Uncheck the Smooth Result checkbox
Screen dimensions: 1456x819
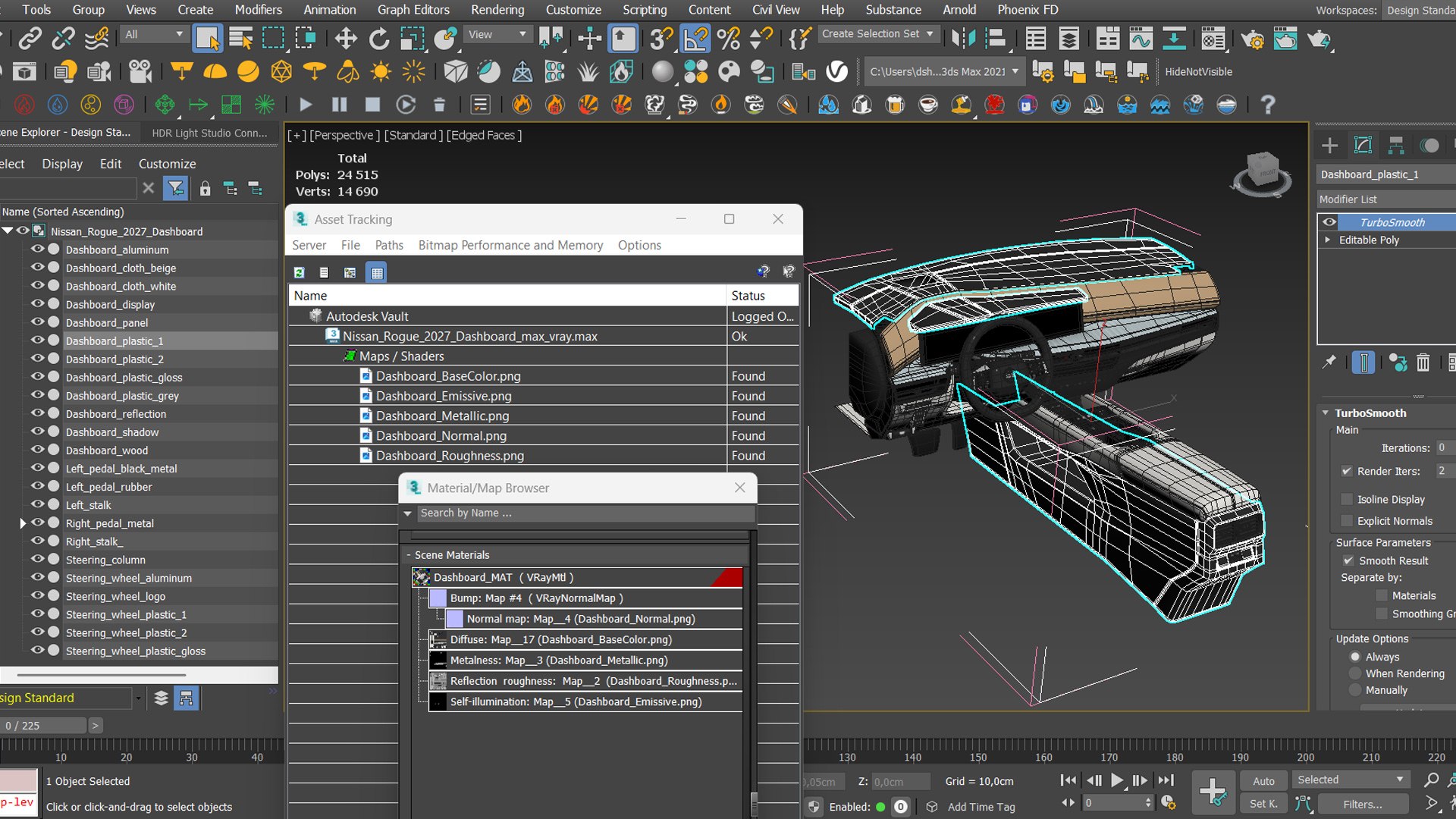pyautogui.click(x=1348, y=560)
